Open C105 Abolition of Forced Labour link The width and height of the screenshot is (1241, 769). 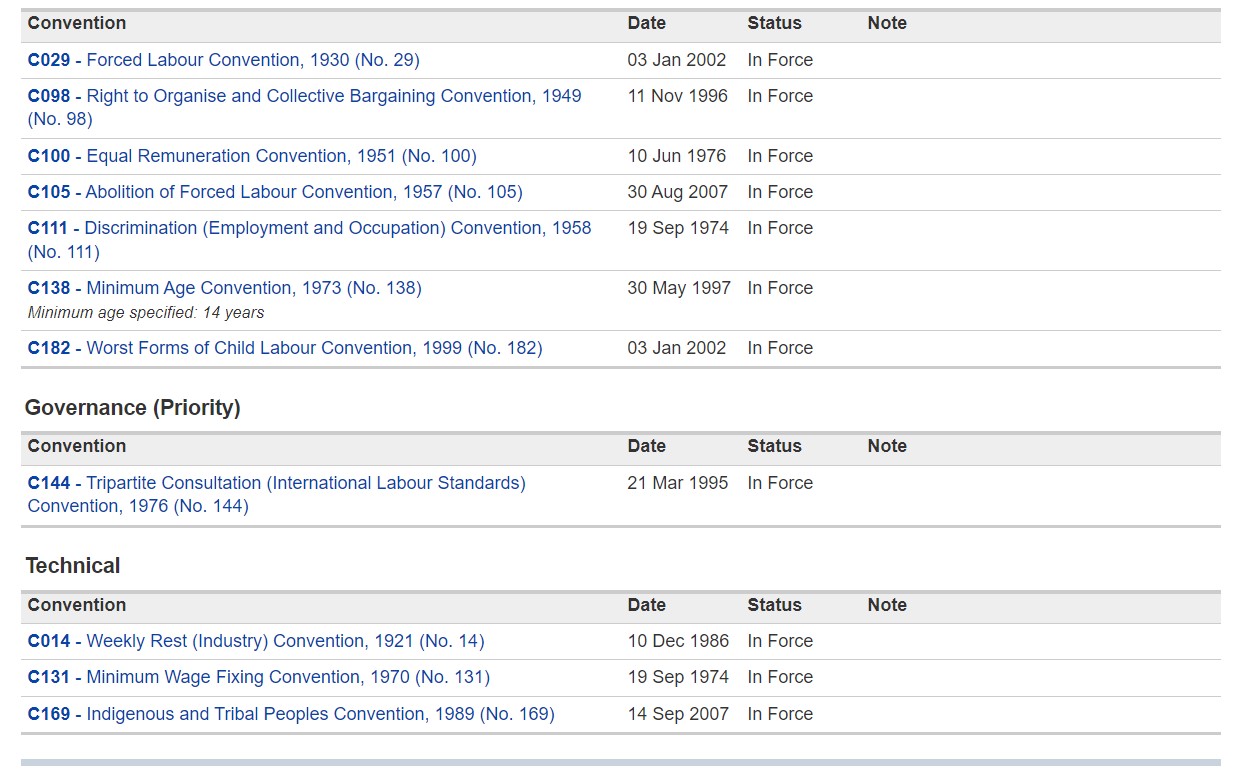coord(275,192)
